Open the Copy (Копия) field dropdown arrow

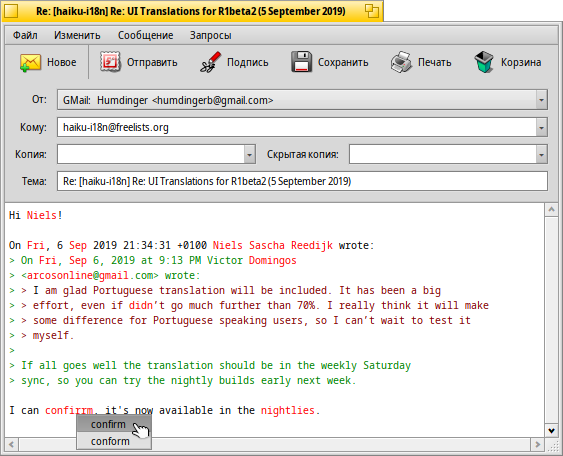(x=250, y=154)
